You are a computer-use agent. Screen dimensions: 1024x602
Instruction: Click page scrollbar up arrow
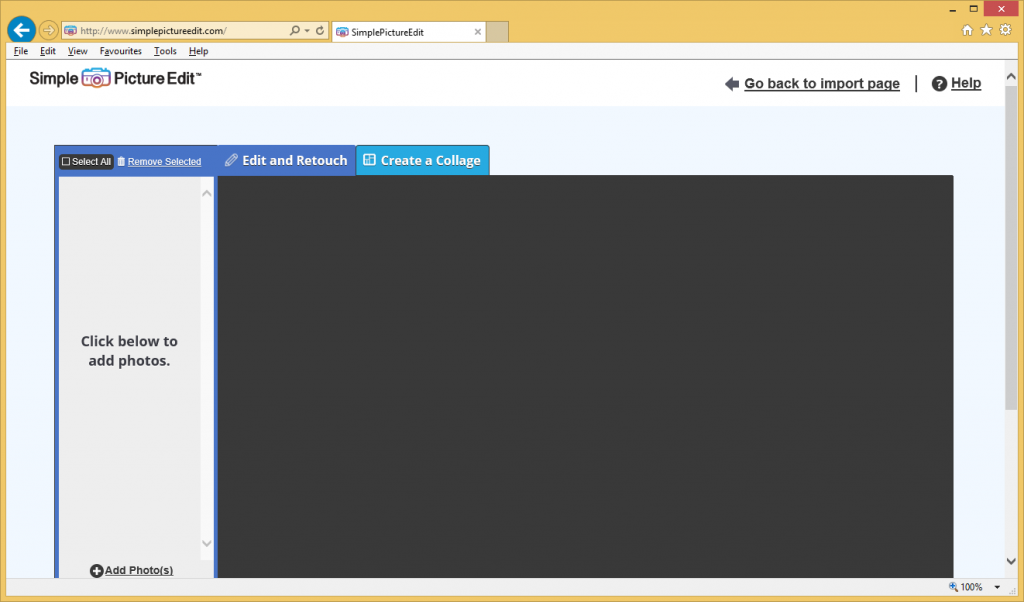pyautogui.click(x=1011, y=76)
